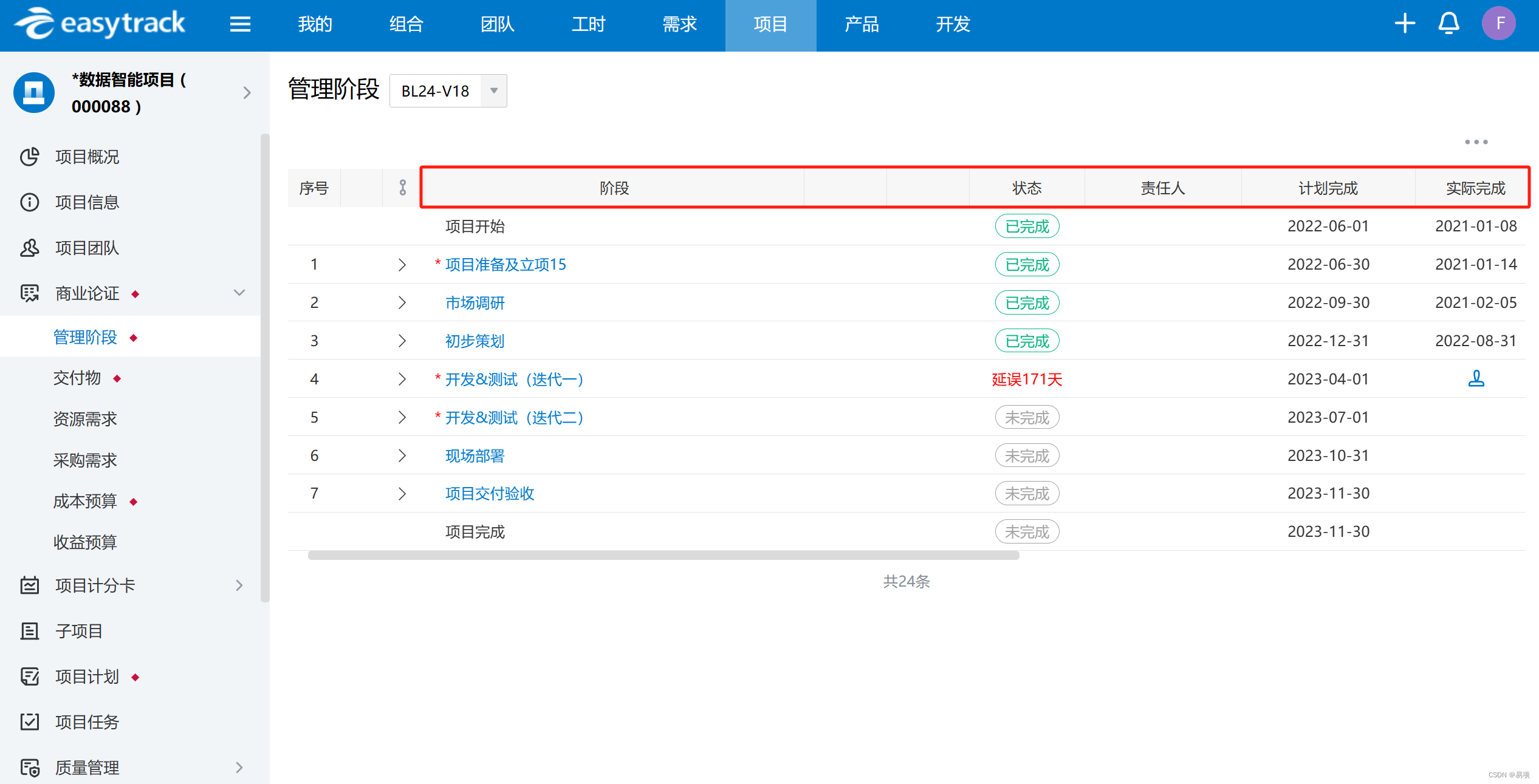Expand row 3 初步策划
Viewport: 1539px width, 784px height.
click(x=402, y=341)
